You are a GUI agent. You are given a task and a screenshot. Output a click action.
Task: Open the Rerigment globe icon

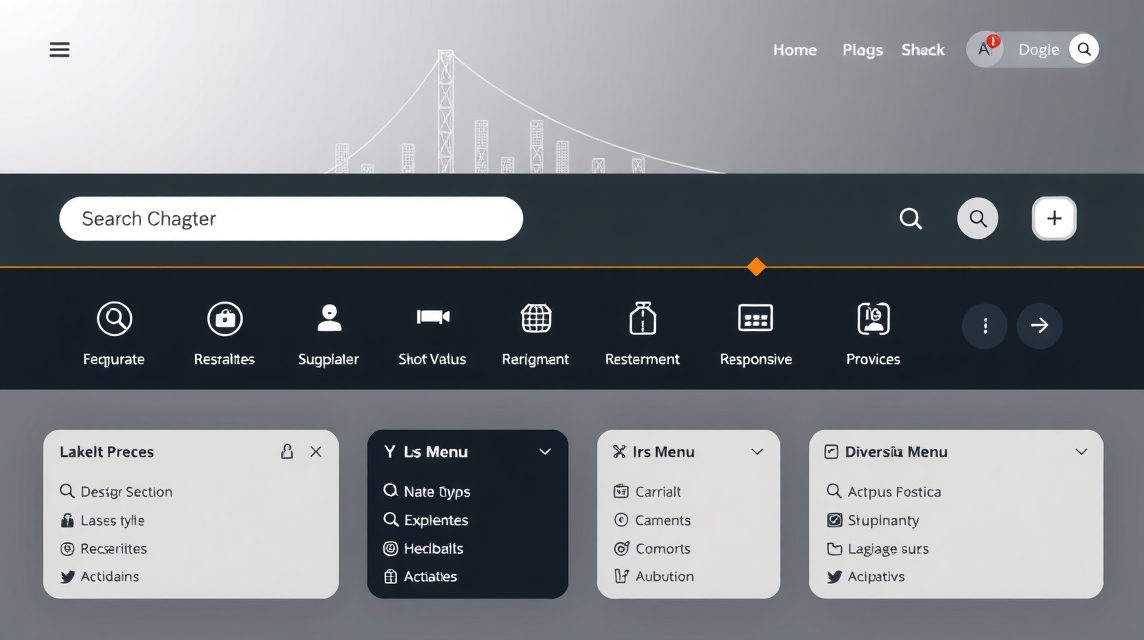click(536, 318)
